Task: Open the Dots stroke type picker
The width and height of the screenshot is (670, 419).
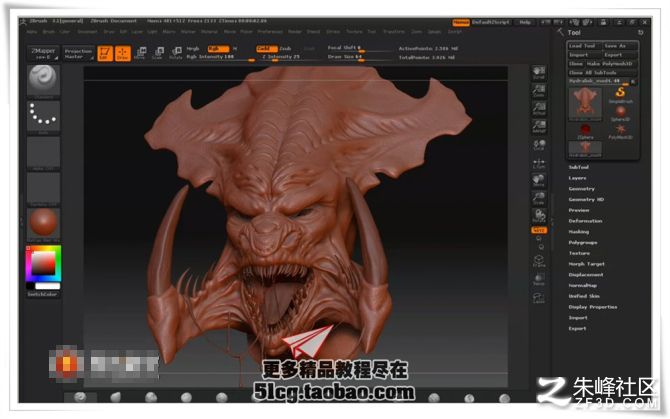Action: pos(43,117)
